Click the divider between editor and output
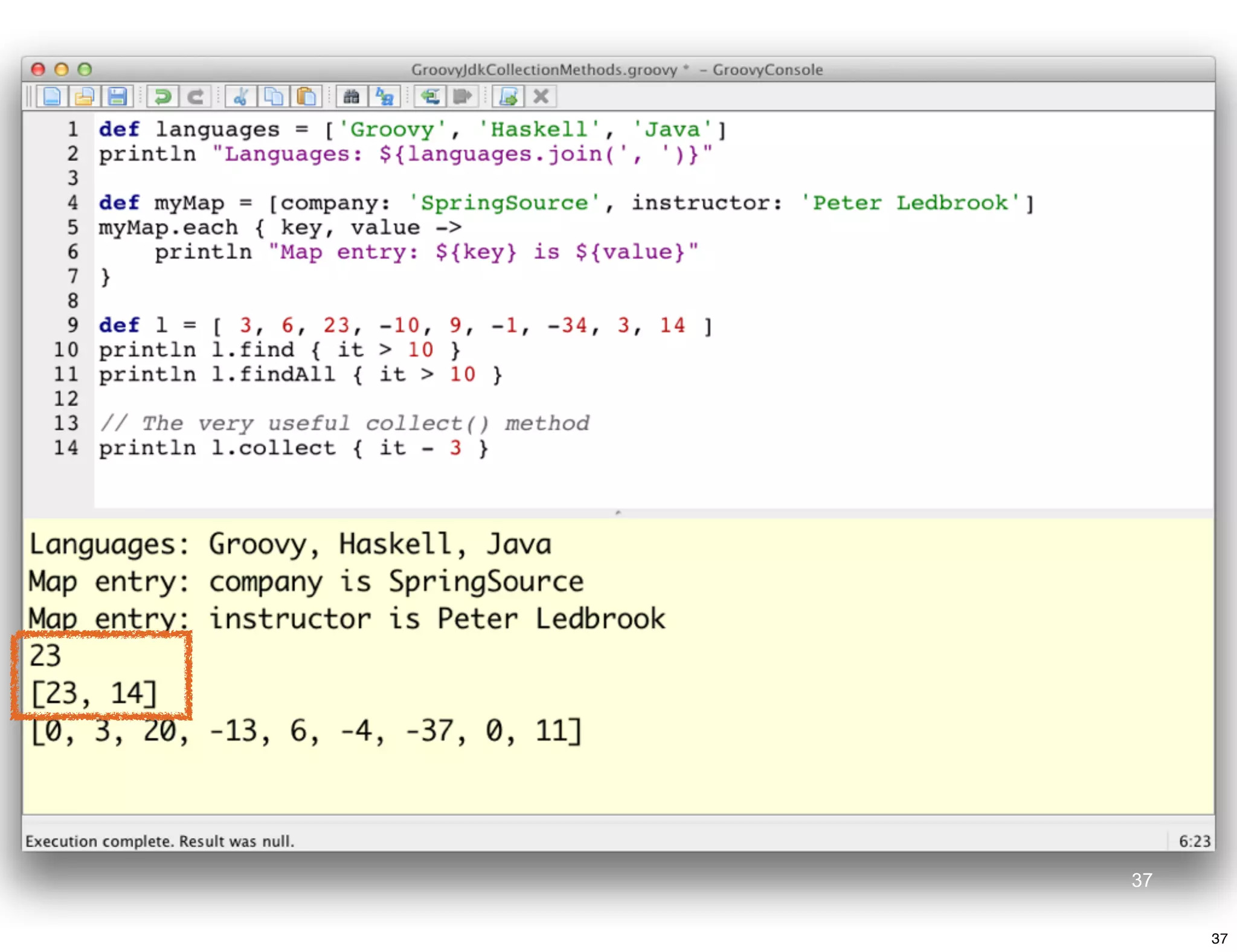 tap(618, 513)
